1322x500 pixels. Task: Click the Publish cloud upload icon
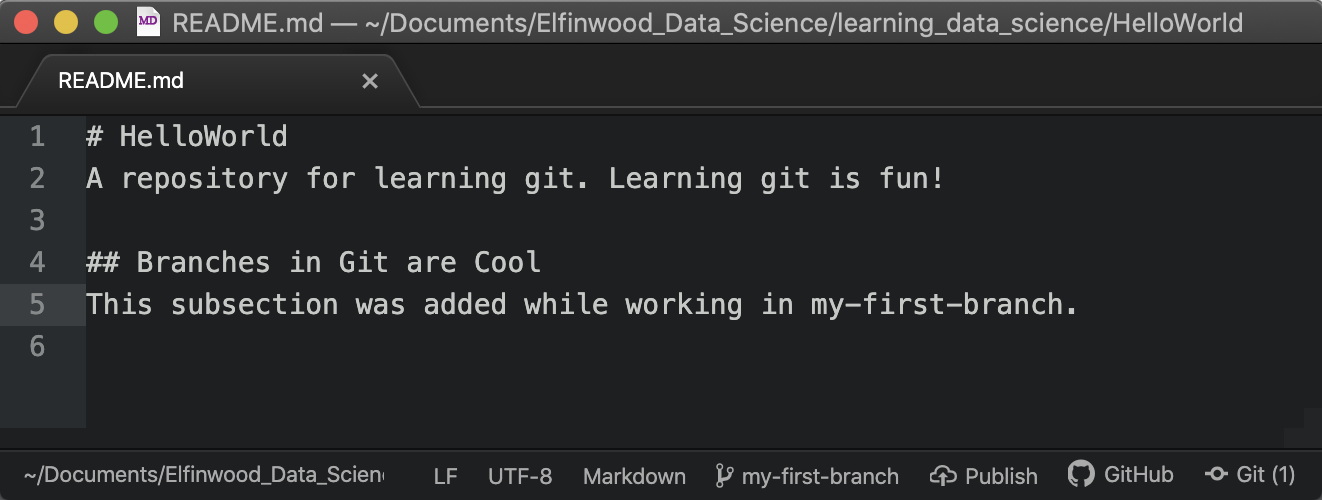coord(944,476)
